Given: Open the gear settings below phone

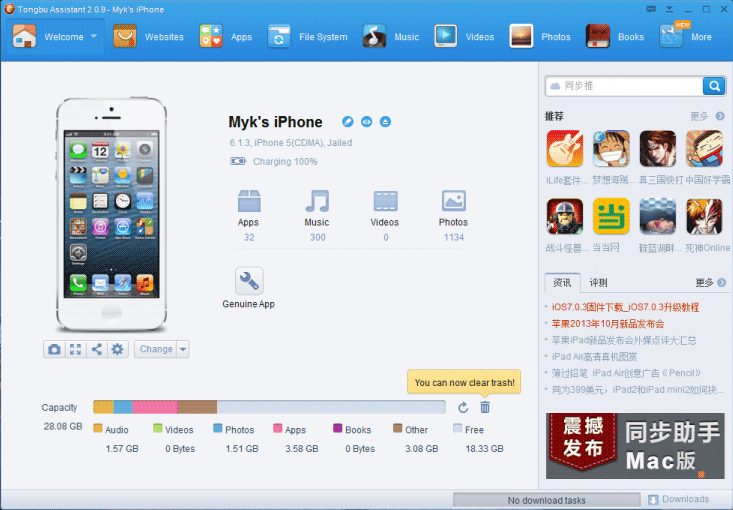Looking at the screenshot, I should pyautogui.click(x=117, y=349).
